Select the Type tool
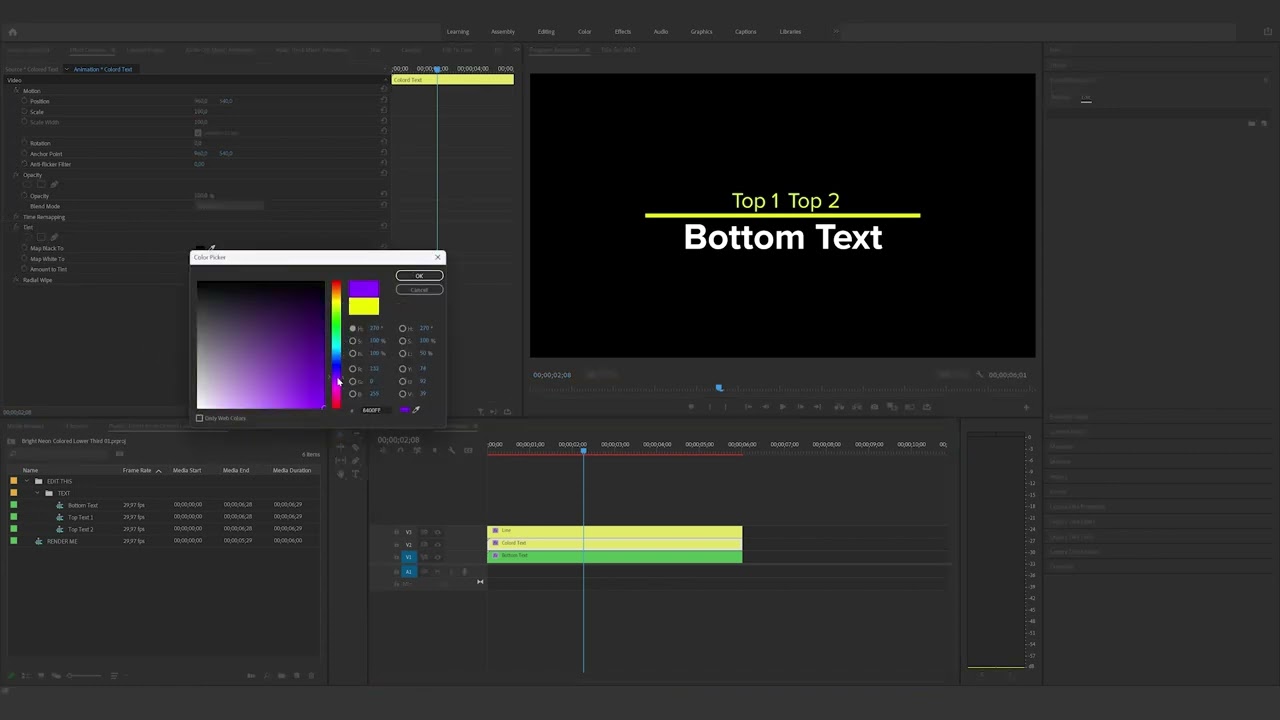Viewport: 1280px width, 720px height. click(x=355, y=474)
